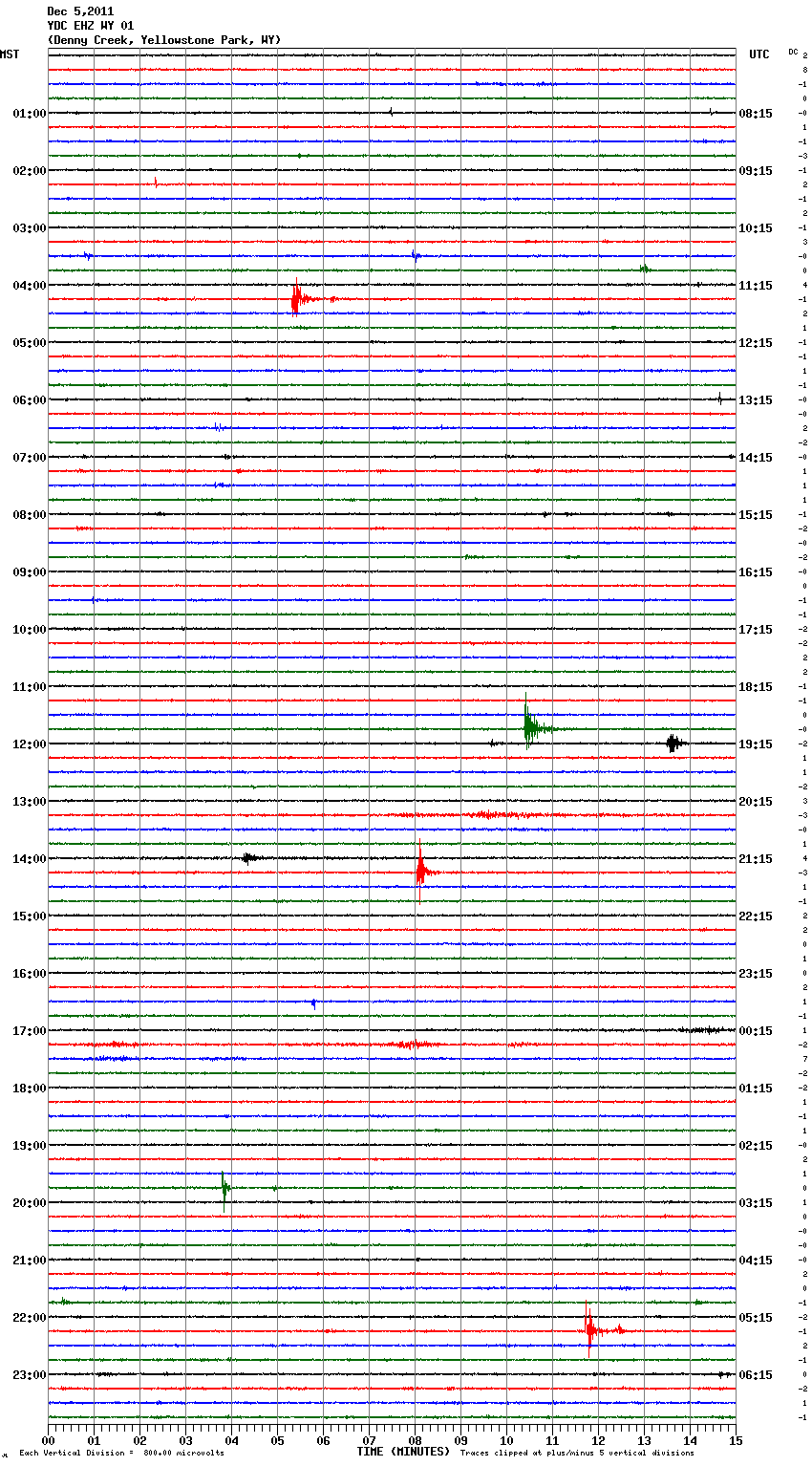
Task: Click the "23:15" UTC time label
Action: point(756,974)
